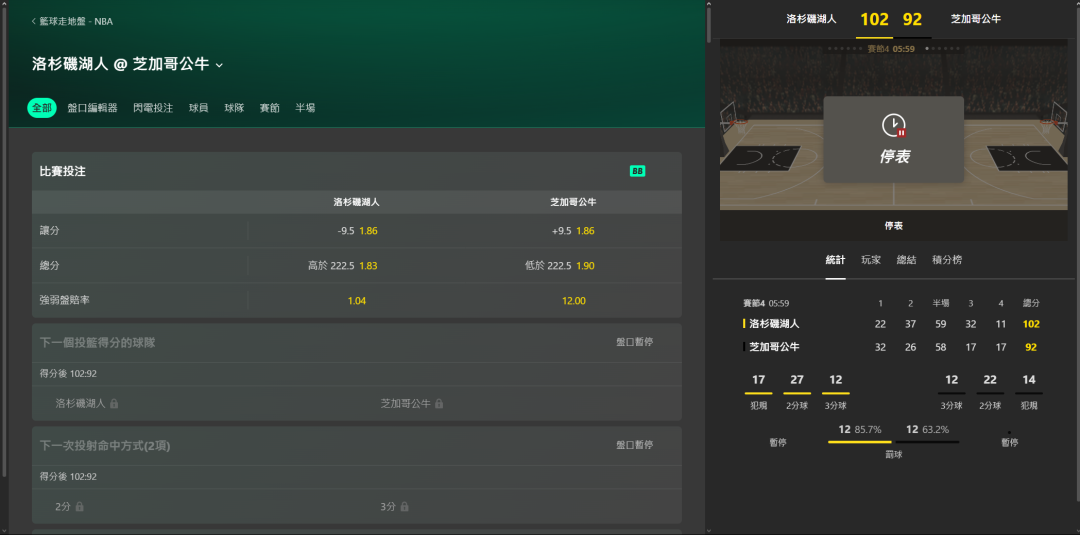The width and height of the screenshot is (1080, 535).
Task: Click the Bulls 14 犯規 stat
Action: coord(1029,390)
